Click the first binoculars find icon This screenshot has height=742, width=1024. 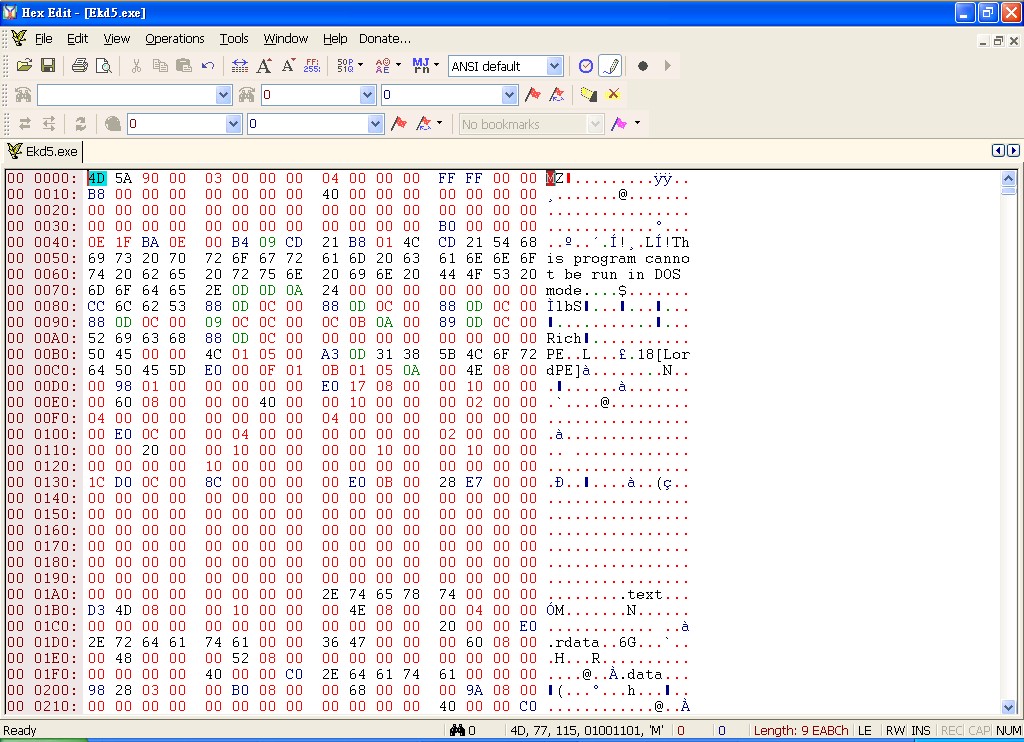point(24,95)
